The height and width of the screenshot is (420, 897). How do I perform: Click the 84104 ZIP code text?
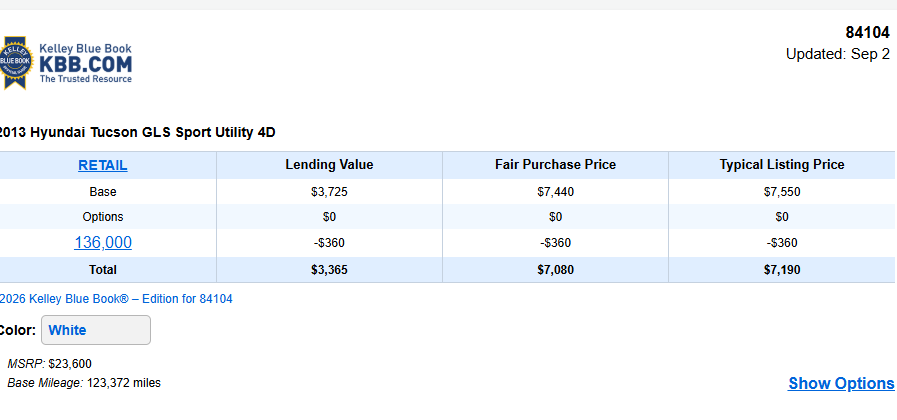[x=867, y=33]
